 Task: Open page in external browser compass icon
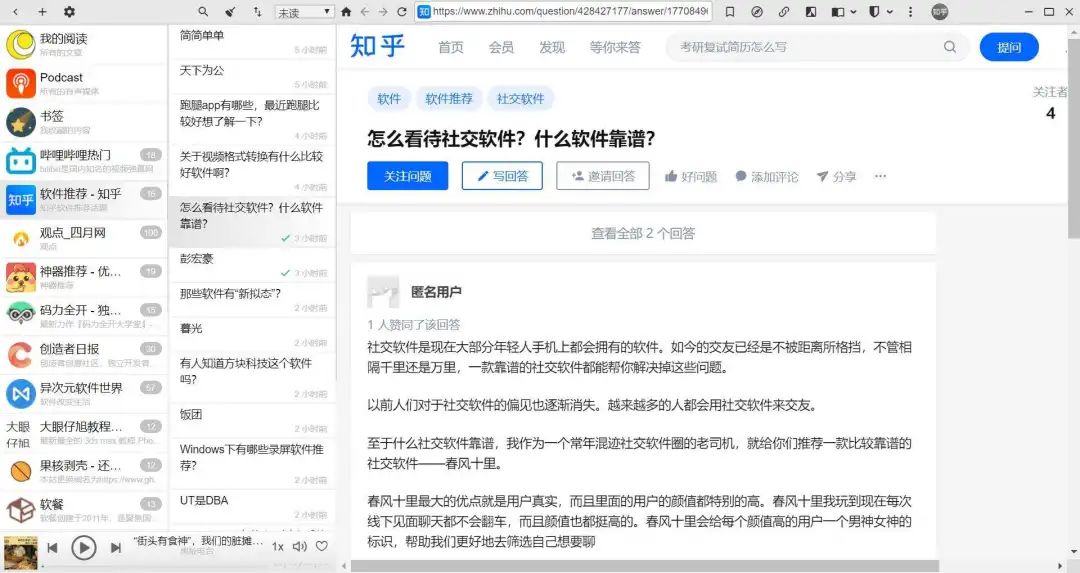pyautogui.click(x=757, y=12)
